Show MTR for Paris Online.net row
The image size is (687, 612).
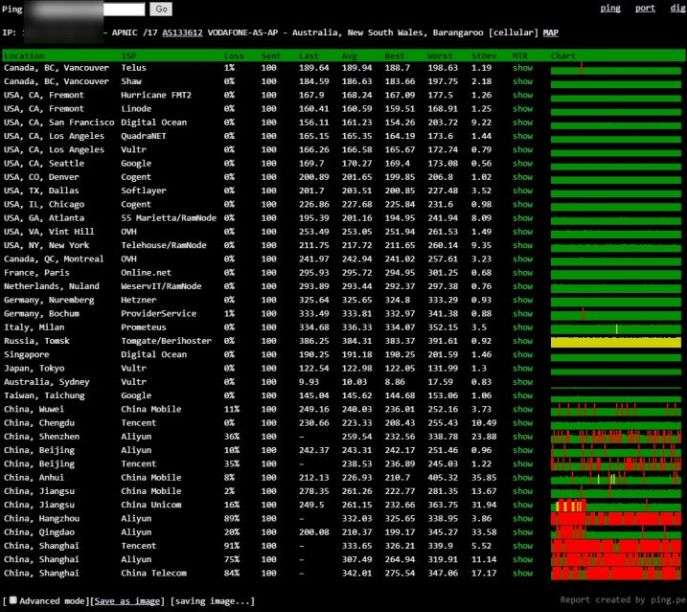coord(523,273)
